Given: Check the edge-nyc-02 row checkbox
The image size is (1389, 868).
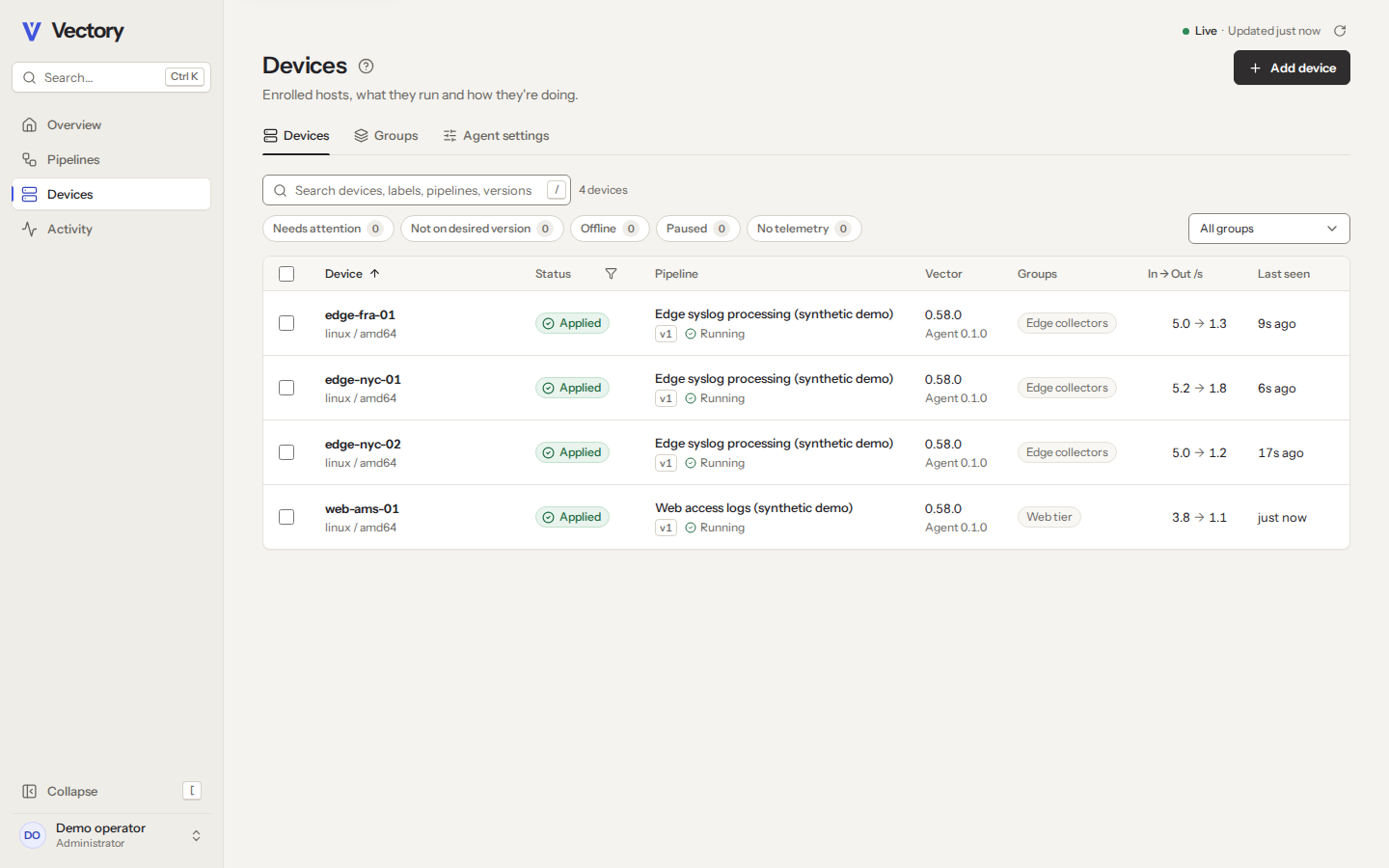Looking at the screenshot, I should (286, 452).
